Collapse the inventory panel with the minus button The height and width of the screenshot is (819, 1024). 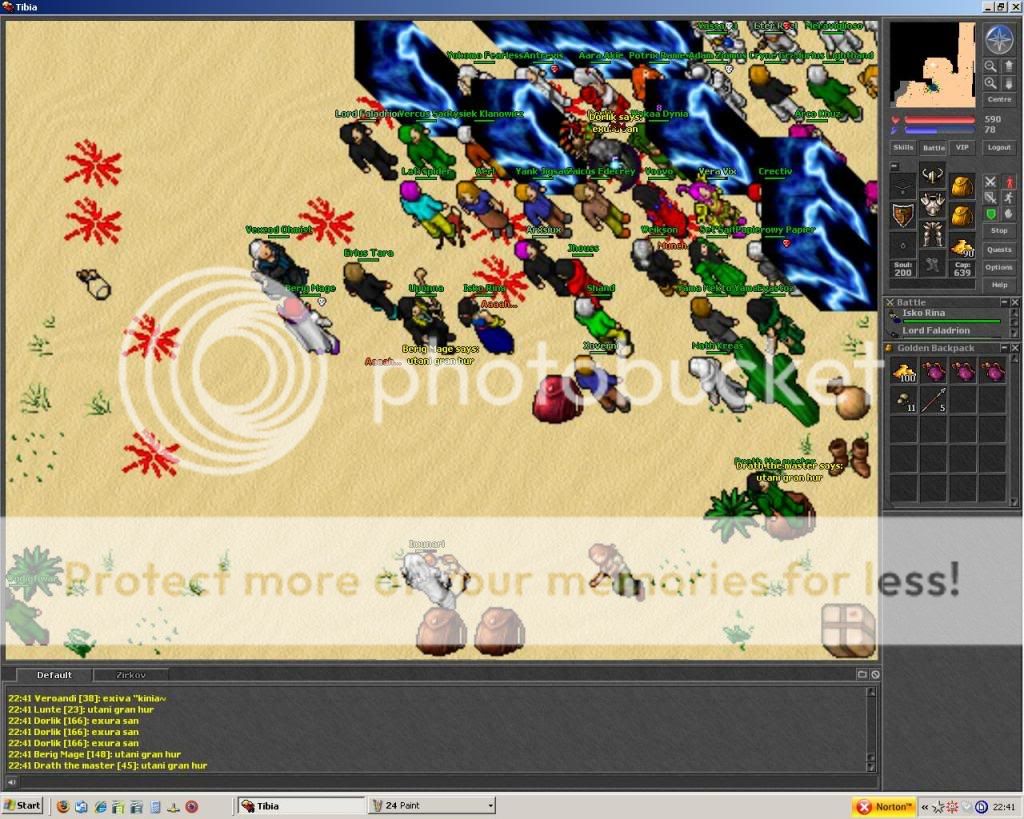pyautogui.click(x=895, y=166)
